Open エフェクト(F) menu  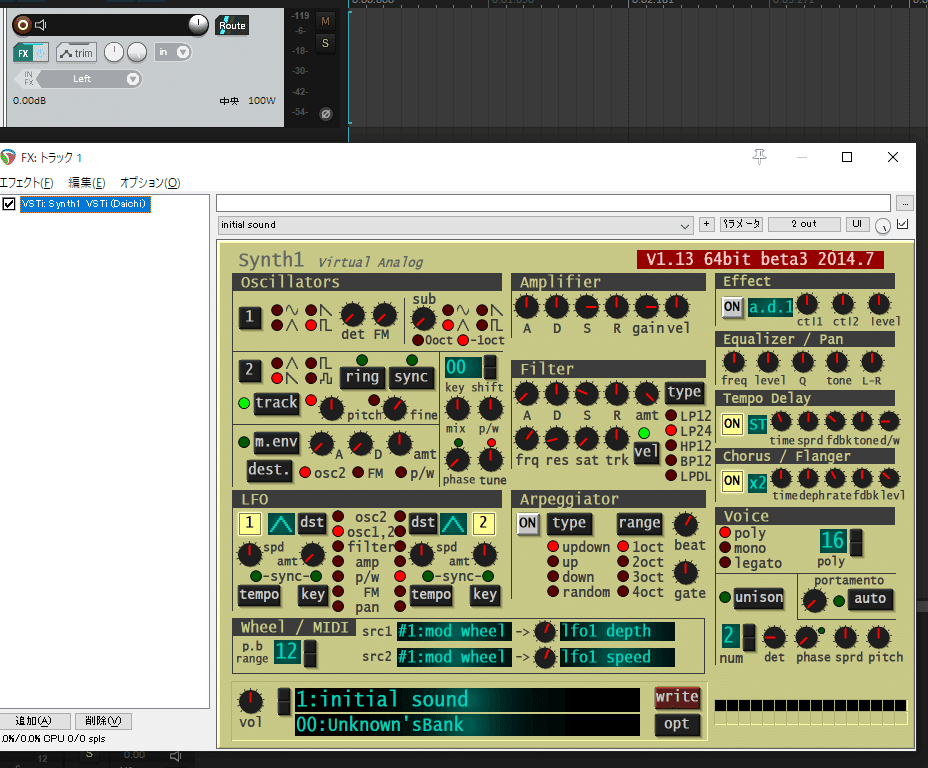pos(27,182)
